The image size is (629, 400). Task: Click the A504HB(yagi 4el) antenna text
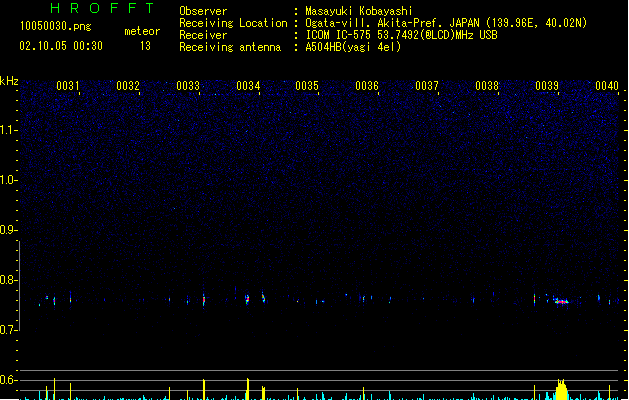353,47
